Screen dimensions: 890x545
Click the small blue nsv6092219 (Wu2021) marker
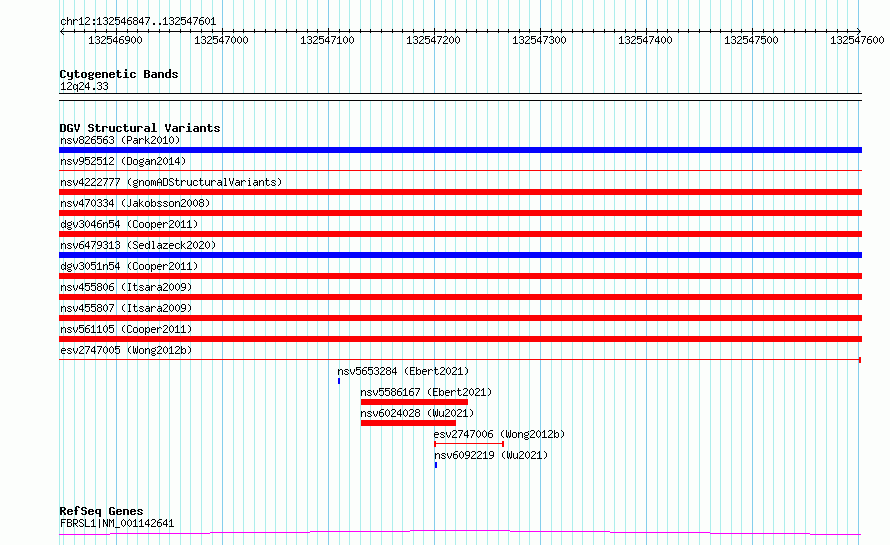(436, 465)
